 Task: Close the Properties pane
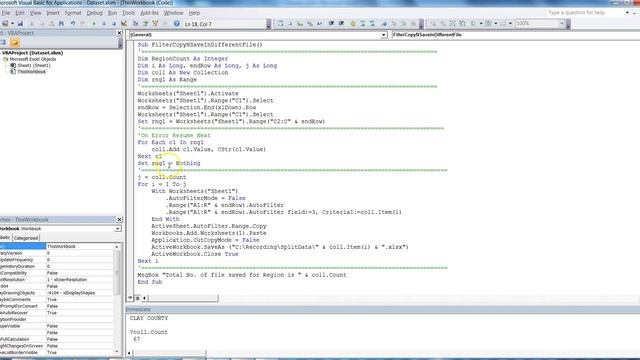(x=119, y=220)
